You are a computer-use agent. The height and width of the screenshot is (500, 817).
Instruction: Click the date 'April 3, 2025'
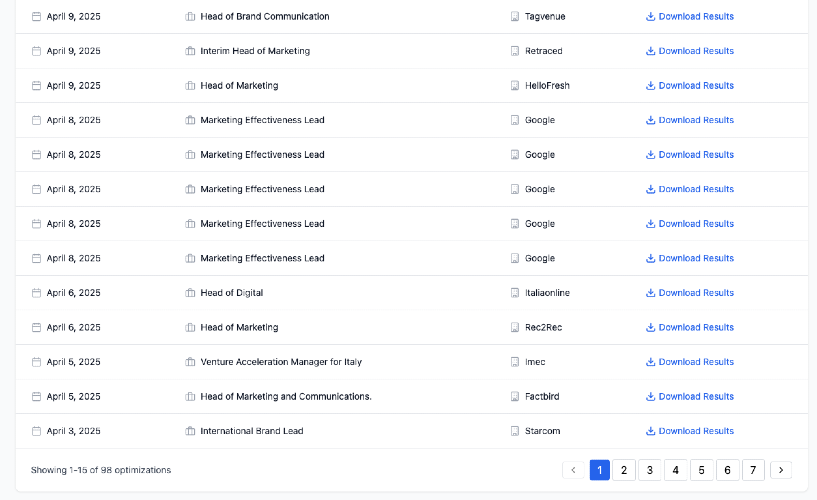(x=73, y=431)
